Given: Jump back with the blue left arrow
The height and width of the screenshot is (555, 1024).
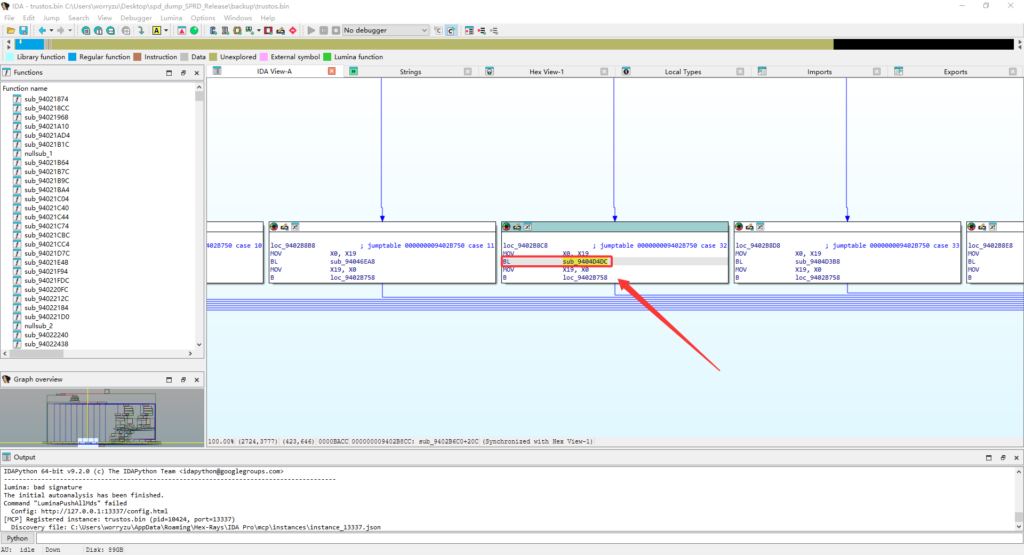Looking at the screenshot, I should 42,31.
